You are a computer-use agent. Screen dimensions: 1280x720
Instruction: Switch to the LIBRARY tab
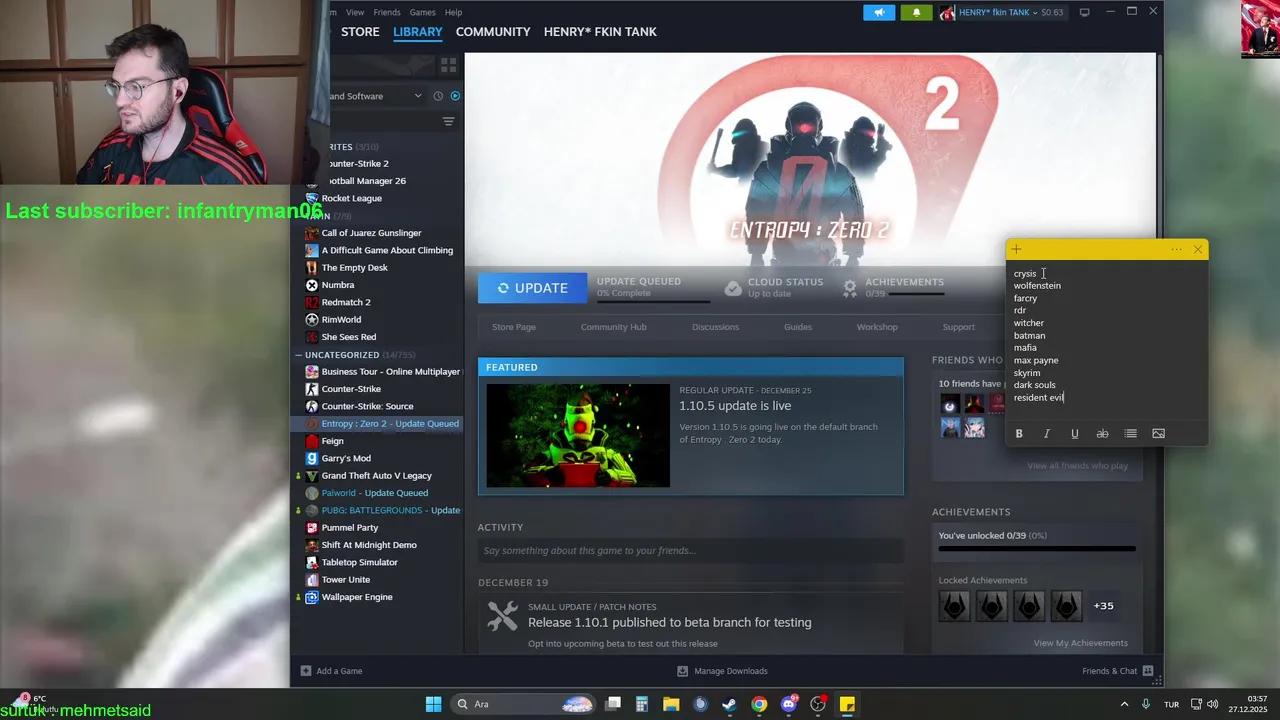pos(417,32)
